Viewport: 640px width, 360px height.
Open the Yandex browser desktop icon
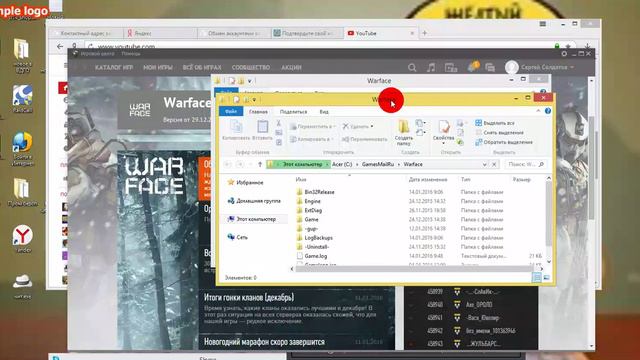pyautogui.click(x=22, y=238)
